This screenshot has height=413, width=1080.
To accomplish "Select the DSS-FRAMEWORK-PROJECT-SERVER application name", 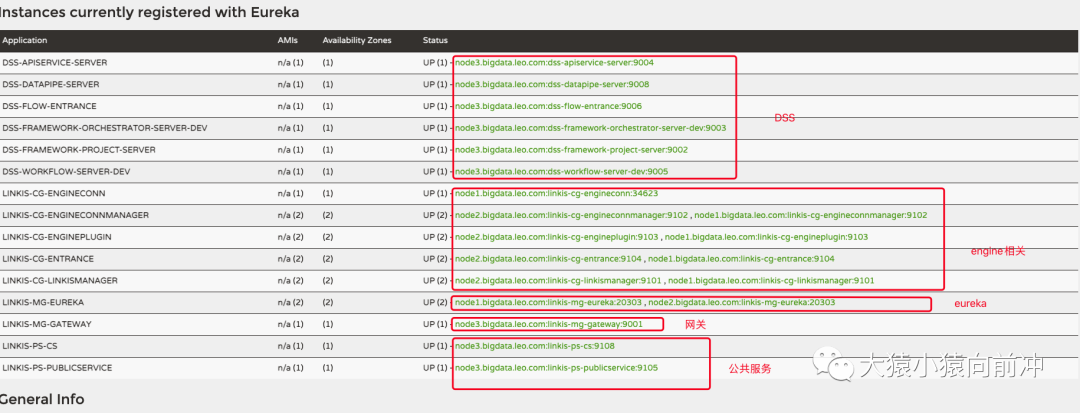I will [79, 150].
